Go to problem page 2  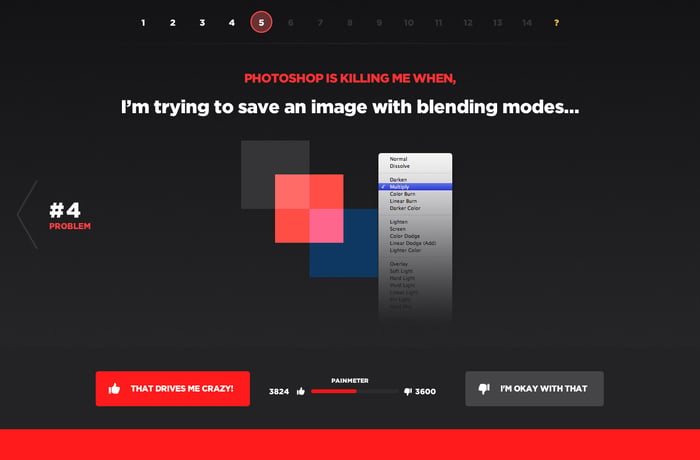[x=173, y=23]
